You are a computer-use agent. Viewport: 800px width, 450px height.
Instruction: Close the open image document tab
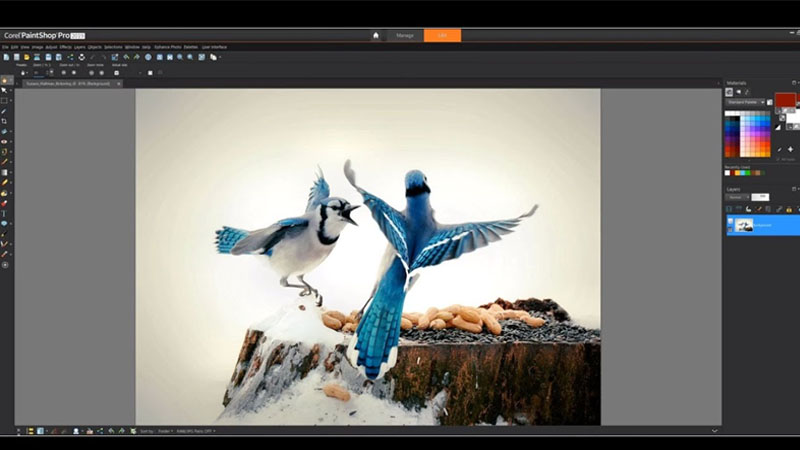(x=118, y=83)
